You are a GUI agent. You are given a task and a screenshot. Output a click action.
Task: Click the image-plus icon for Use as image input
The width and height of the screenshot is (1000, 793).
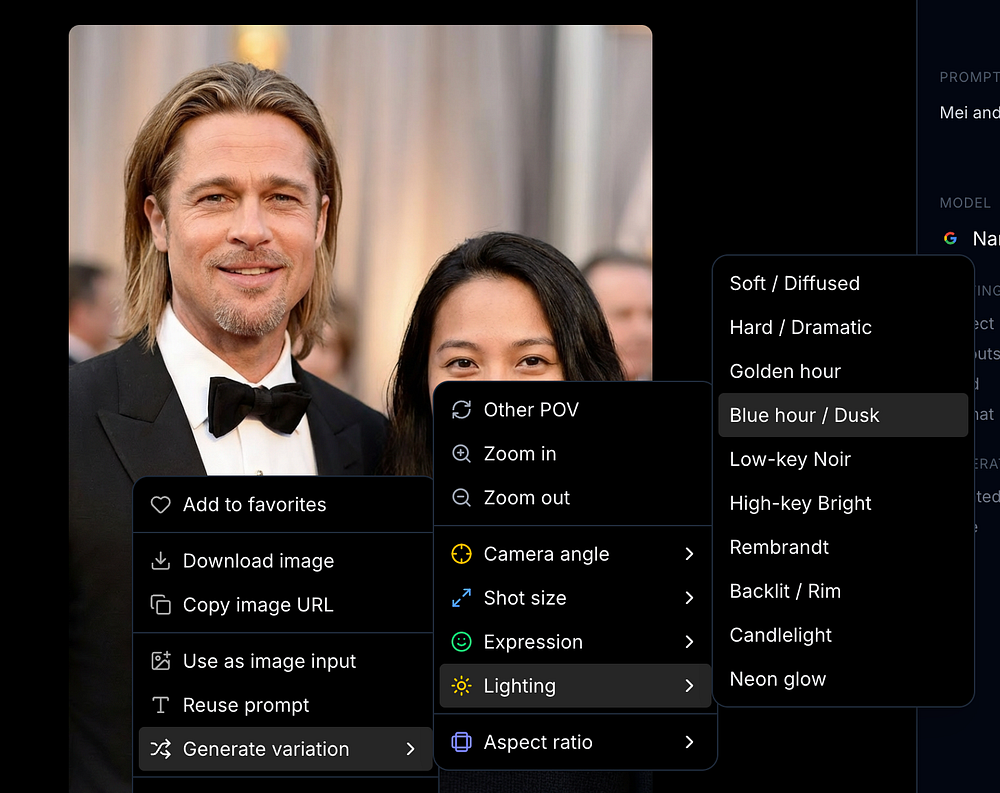click(161, 661)
